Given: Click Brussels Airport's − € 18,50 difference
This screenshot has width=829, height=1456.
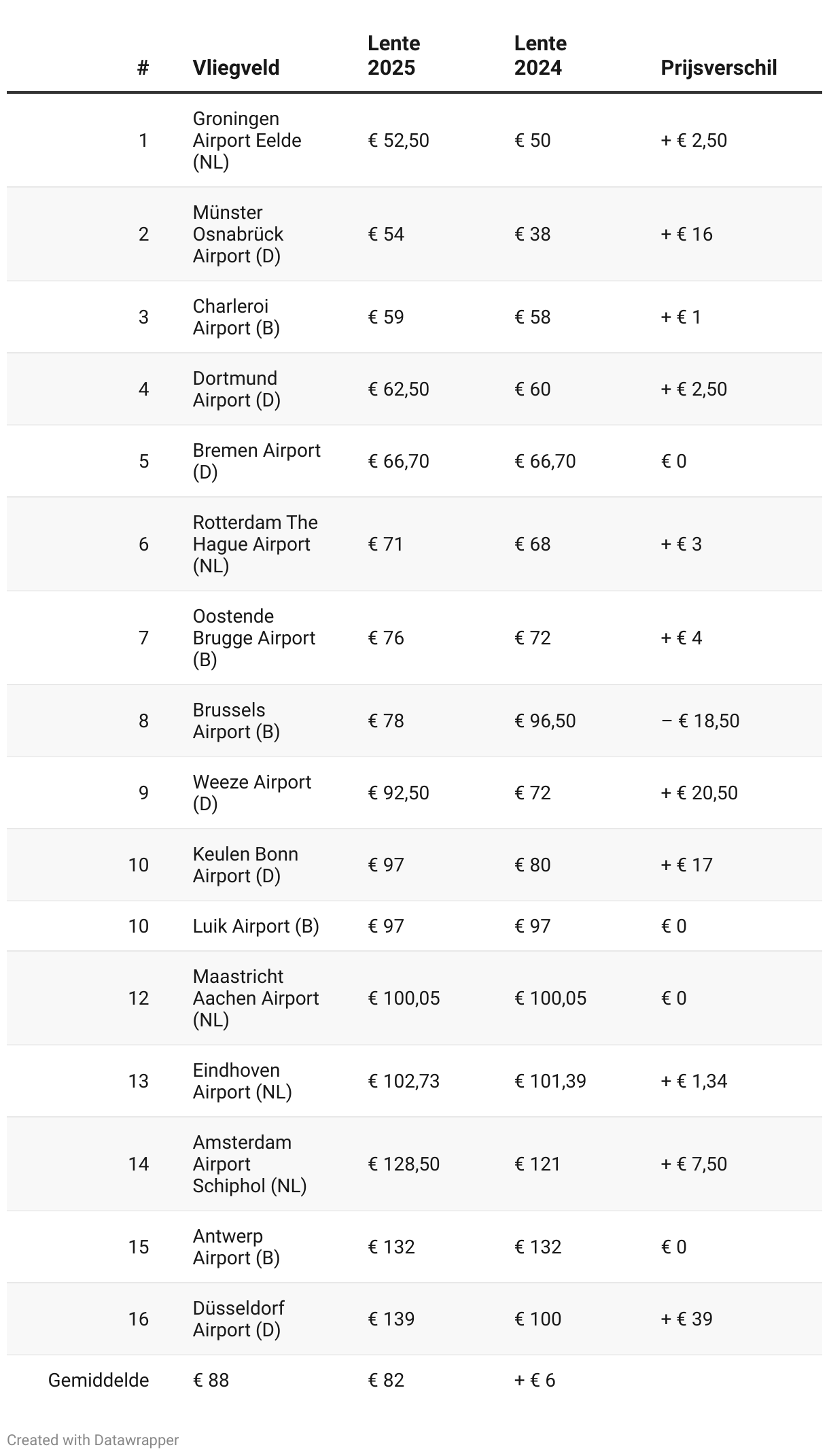Looking at the screenshot, I should (700, 721).
